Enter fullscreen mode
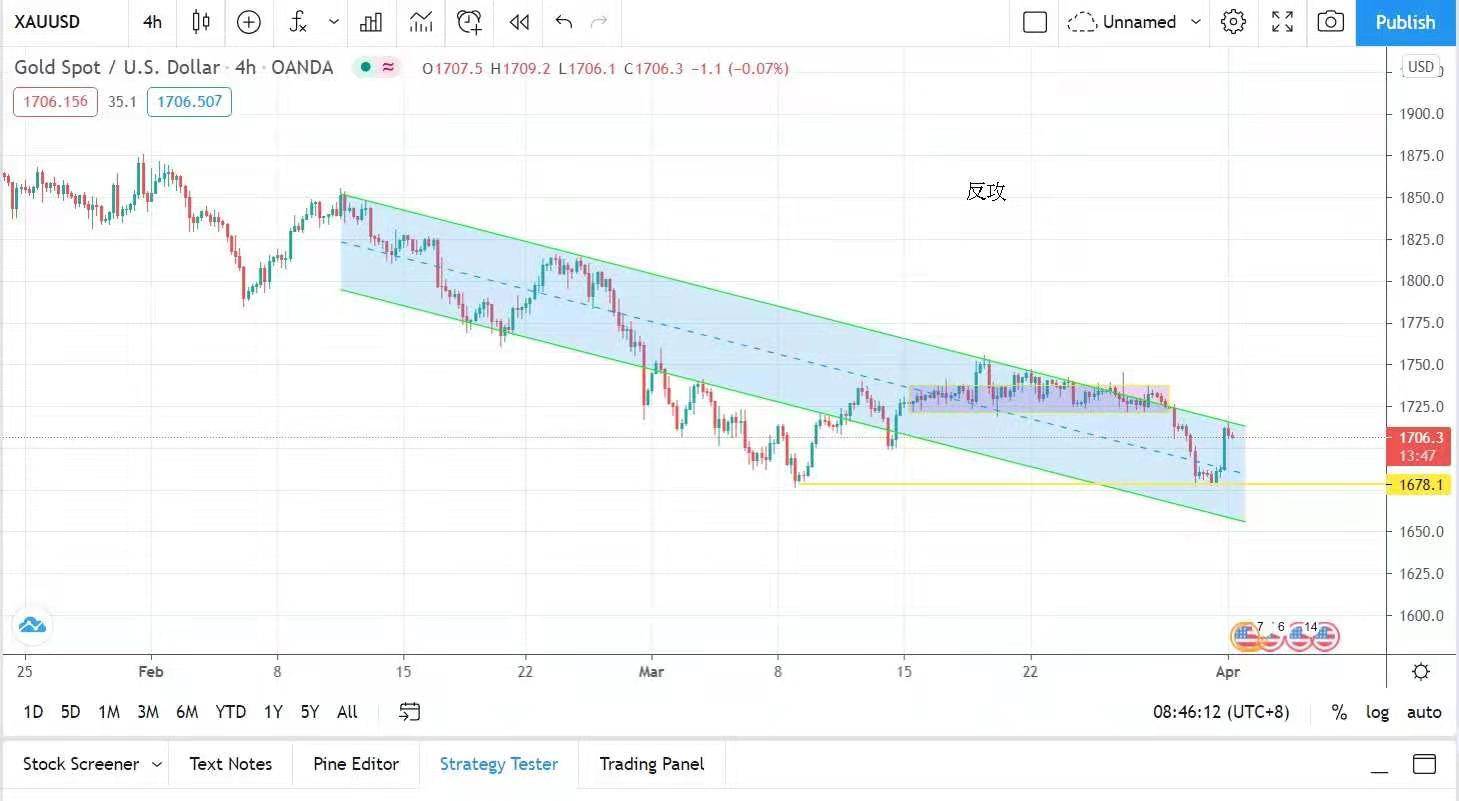 pos(1282,22)
